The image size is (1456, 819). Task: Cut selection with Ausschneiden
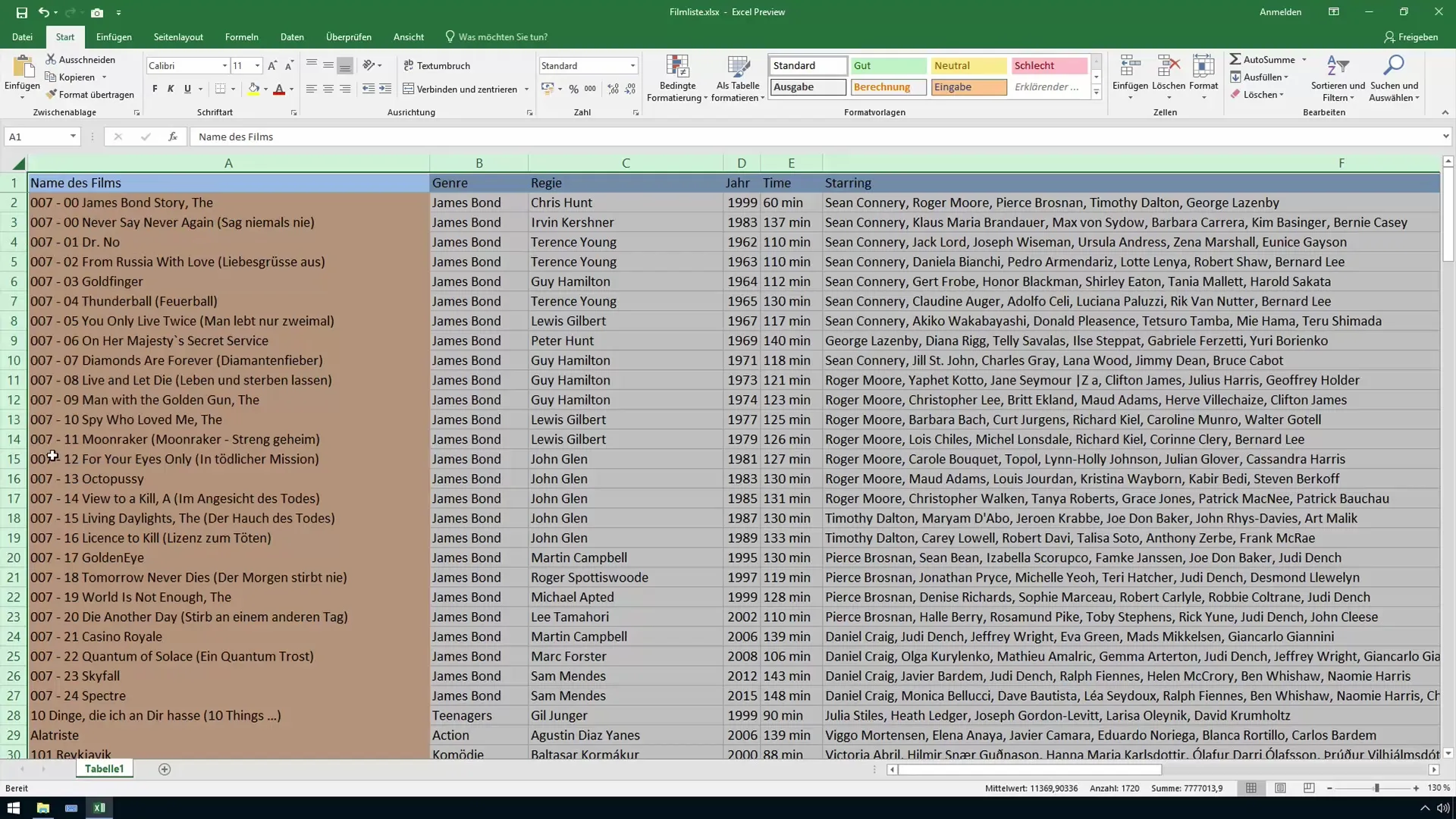(x=80, y=59)
